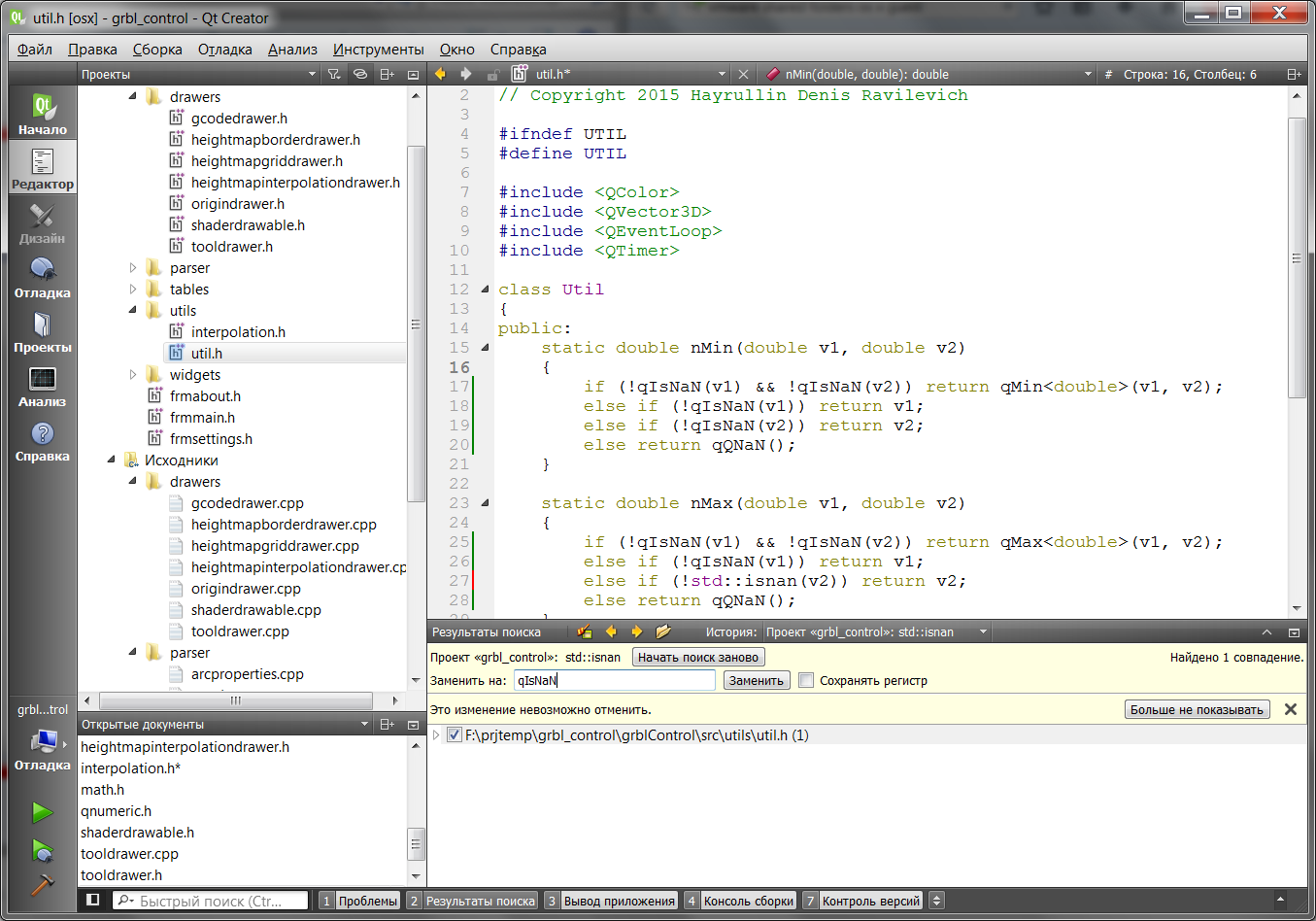Image resolution: width=1316 pixels, height=921 pixels.
Task: Toggle the left sidebar visibility
Action: click(x=92, y=900)
